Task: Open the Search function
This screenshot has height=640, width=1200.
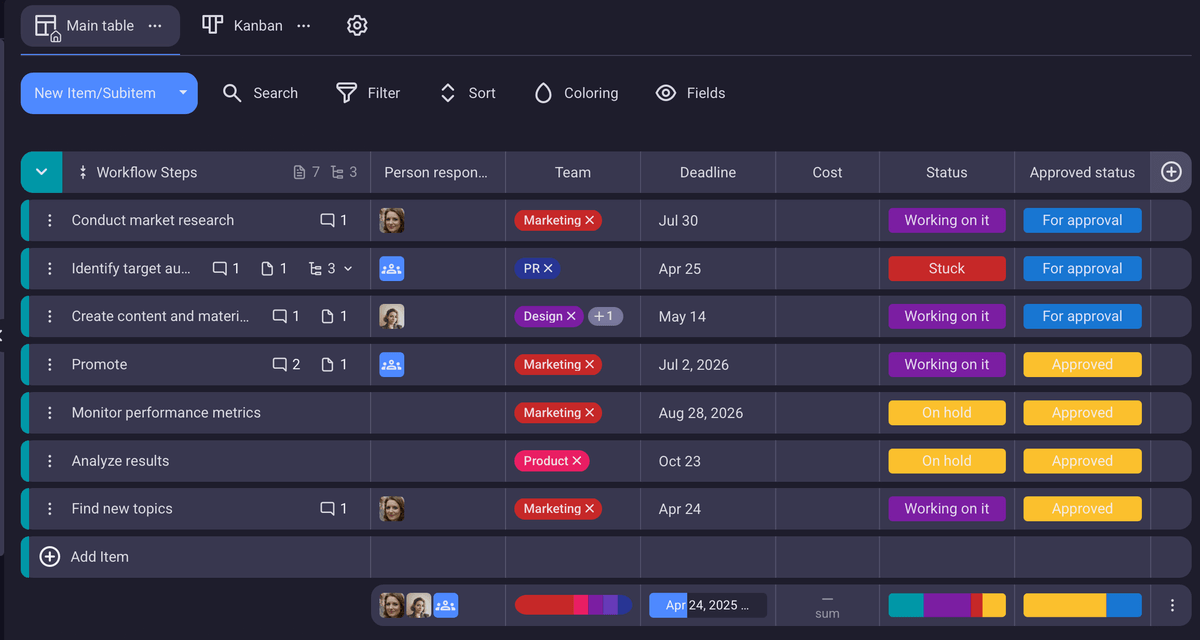Action: pos(261,93)
